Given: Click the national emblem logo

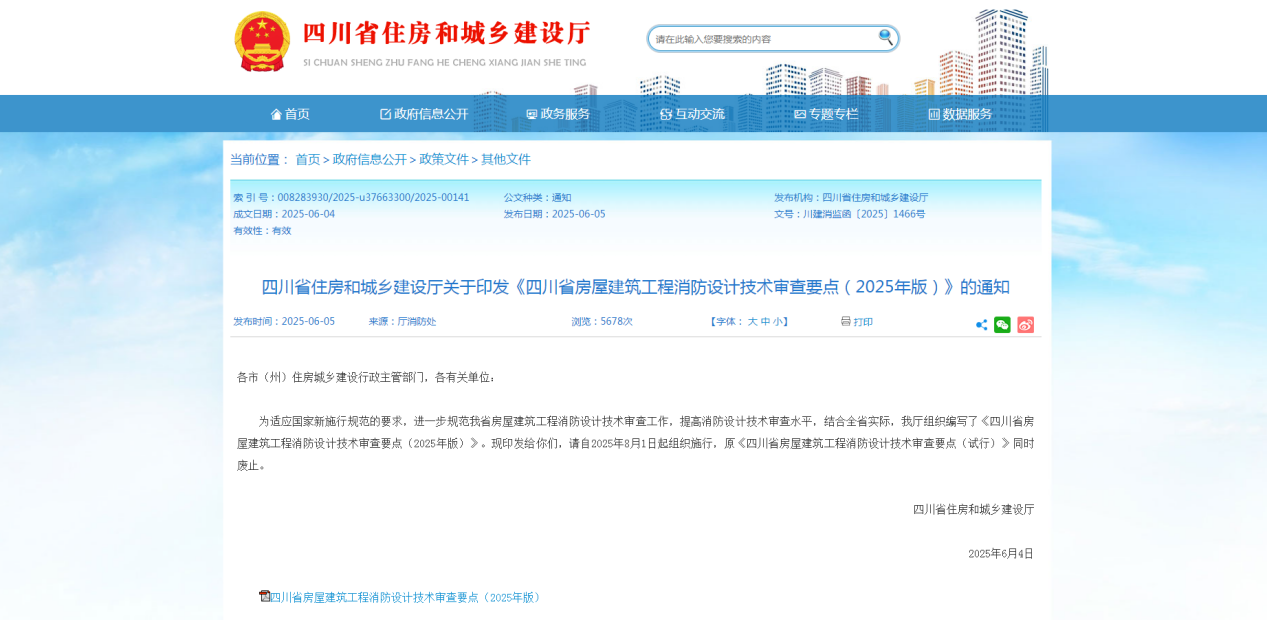Looking at the screenshot, I should (262, 41).
